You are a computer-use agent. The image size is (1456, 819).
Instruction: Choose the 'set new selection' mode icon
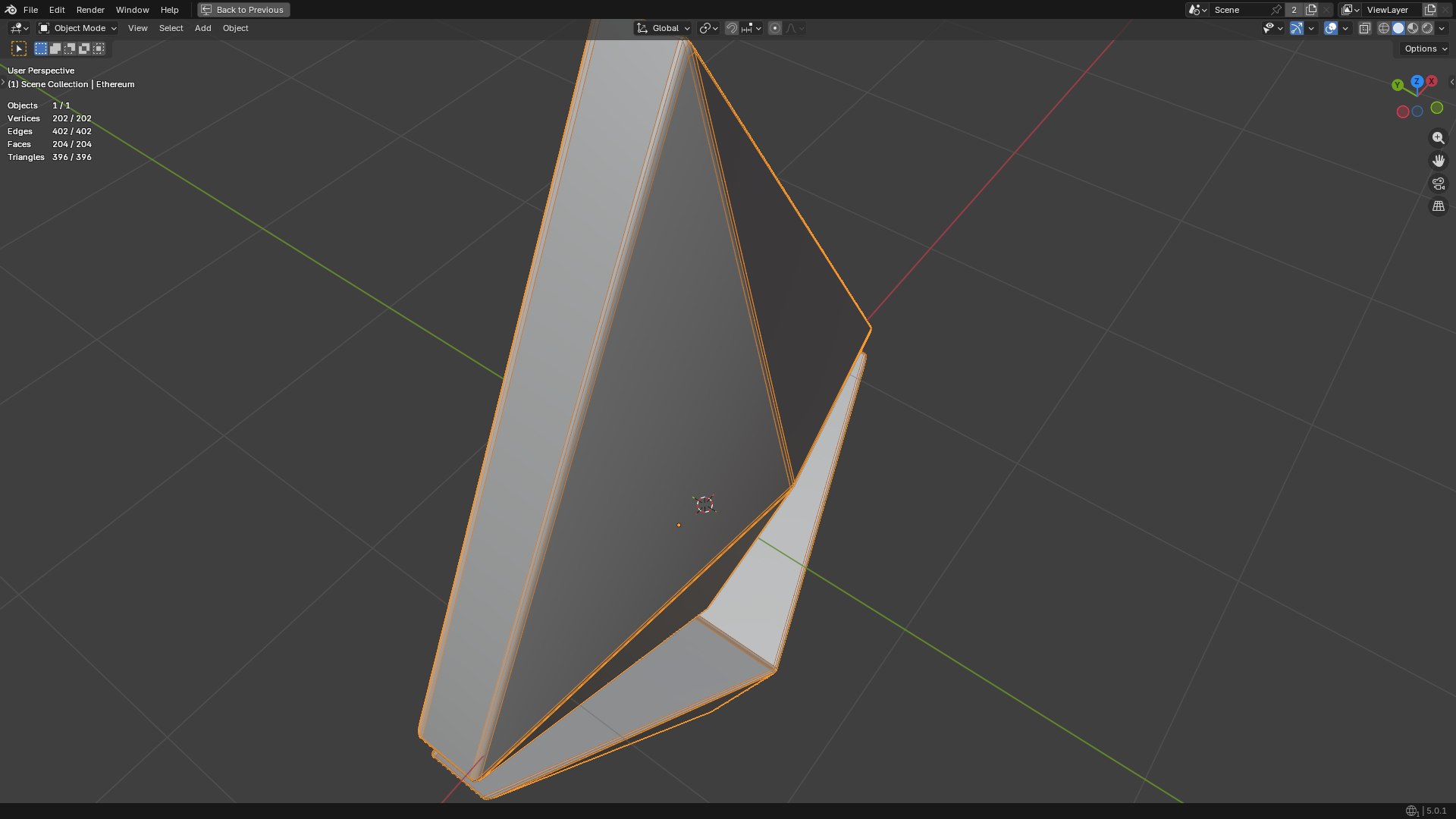[x=41, y=49]
